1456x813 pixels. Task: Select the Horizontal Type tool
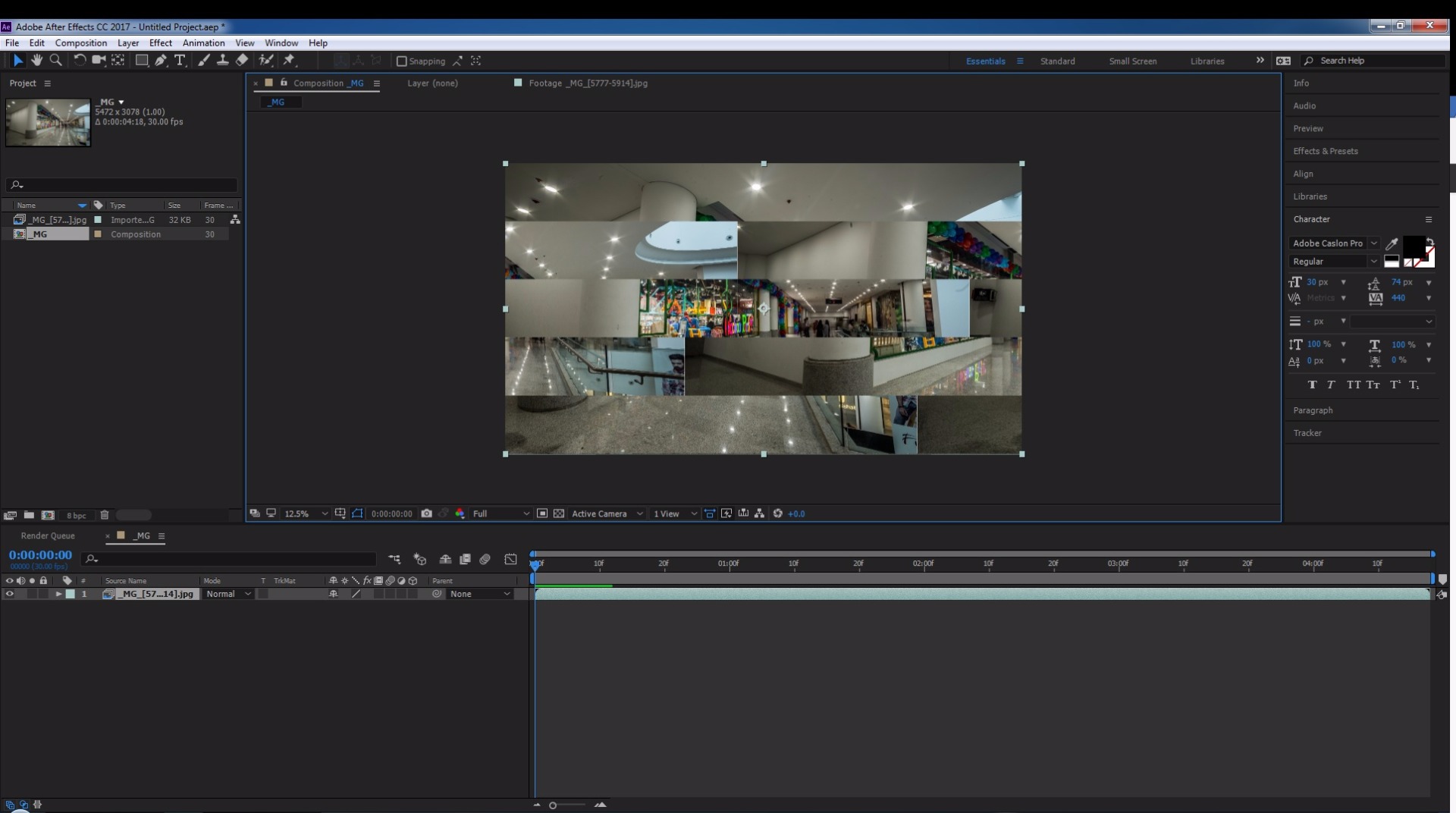(180, 61)
